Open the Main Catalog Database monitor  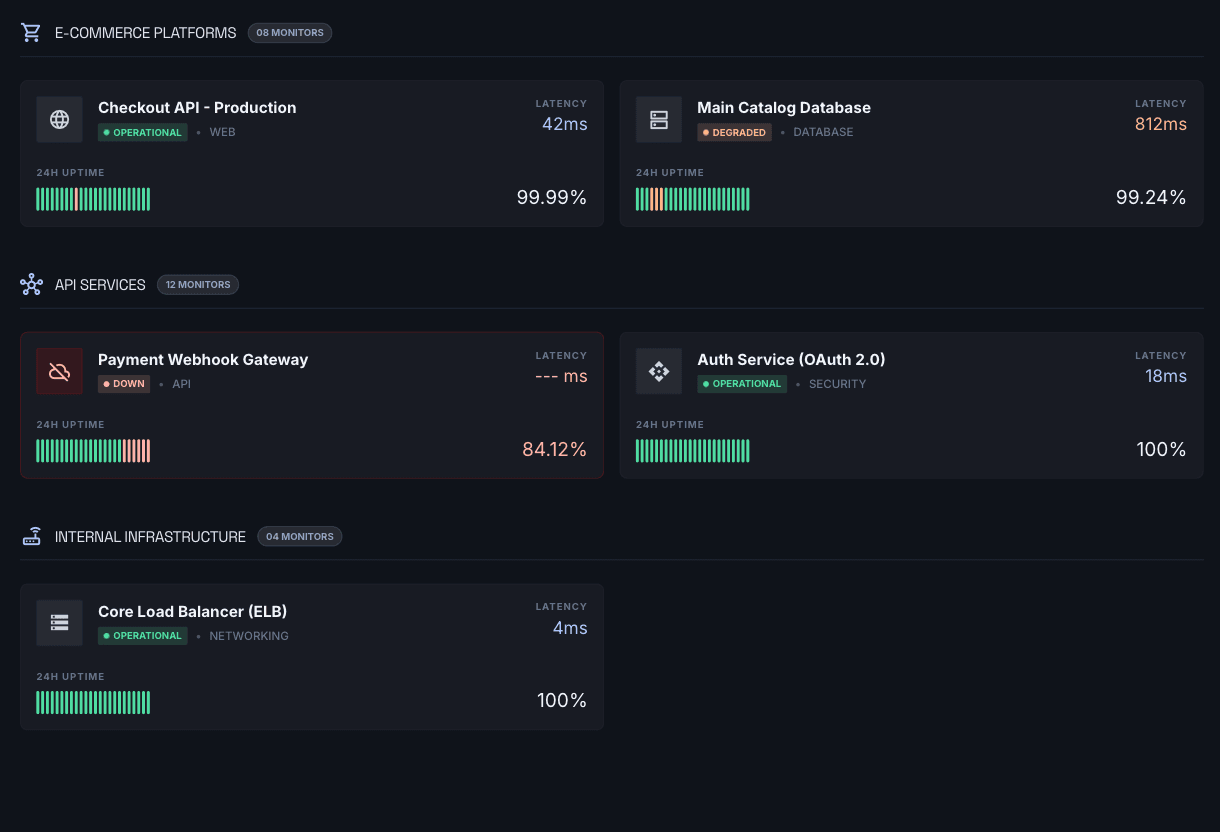click(x=911, y=154)
